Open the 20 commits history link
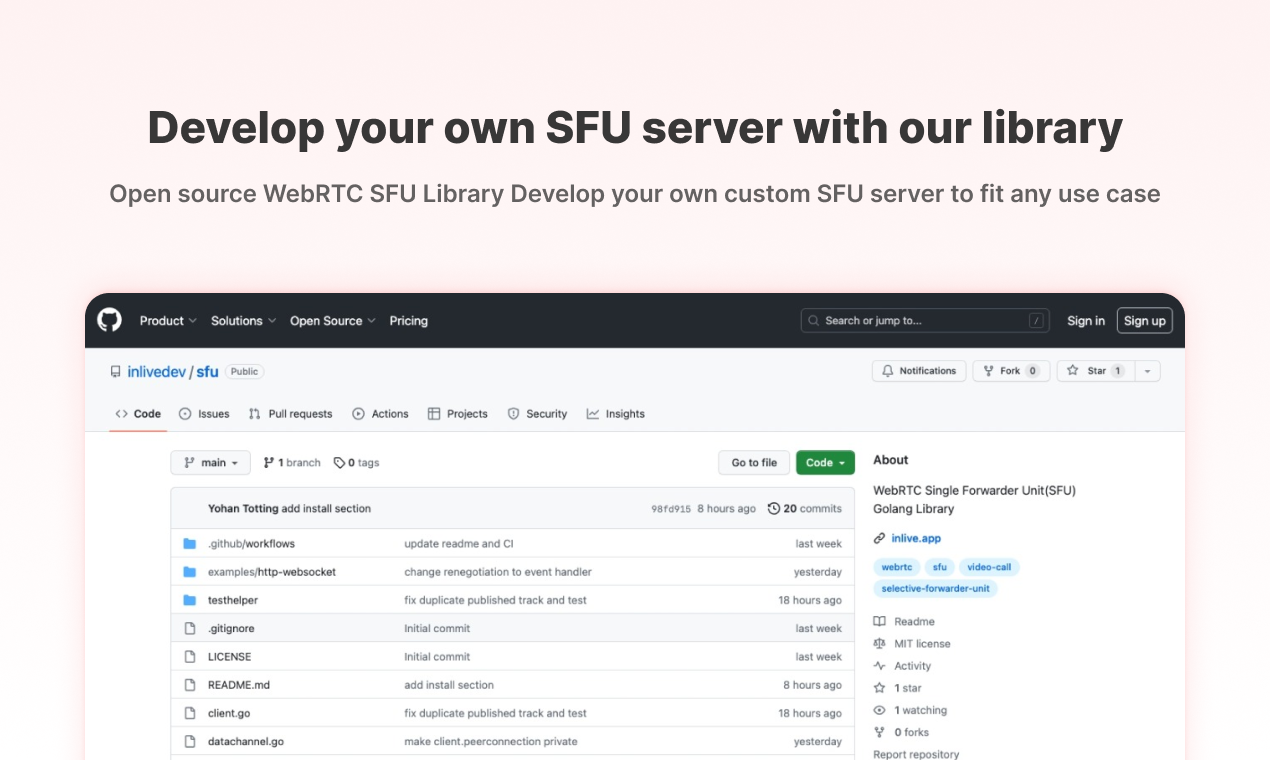1270x760 pixels. click(x=805, y=509)
